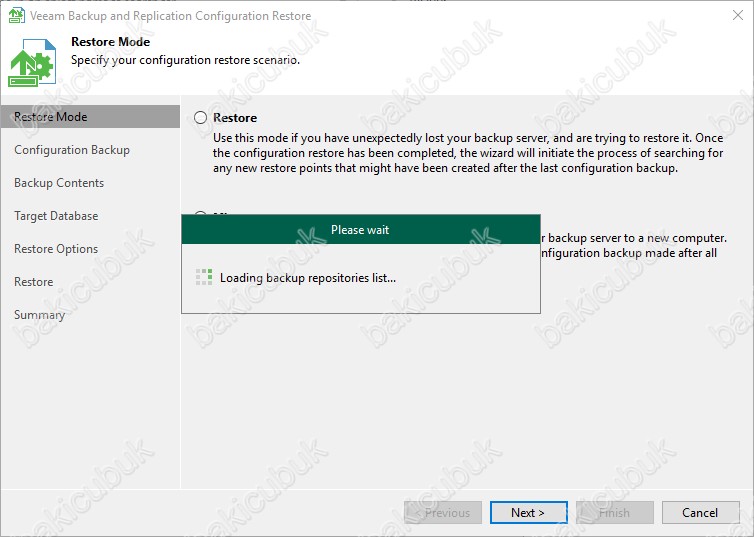Click the Veeam title bar app icon
This screenshot has width=754, height=537.
point(17,15)
